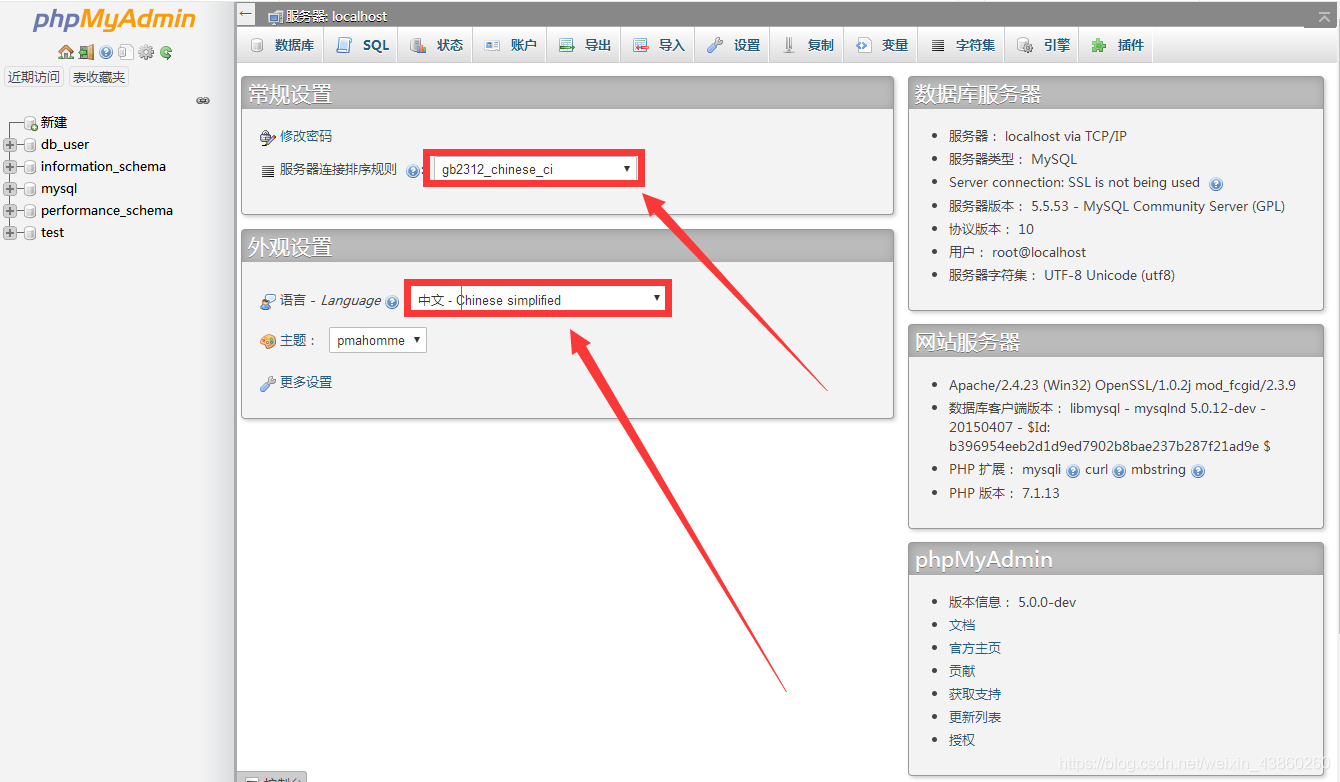This screenshot has width=1340, height=782.
Task: Click the 主题 theme label link
Action: [x=292, y=340]
